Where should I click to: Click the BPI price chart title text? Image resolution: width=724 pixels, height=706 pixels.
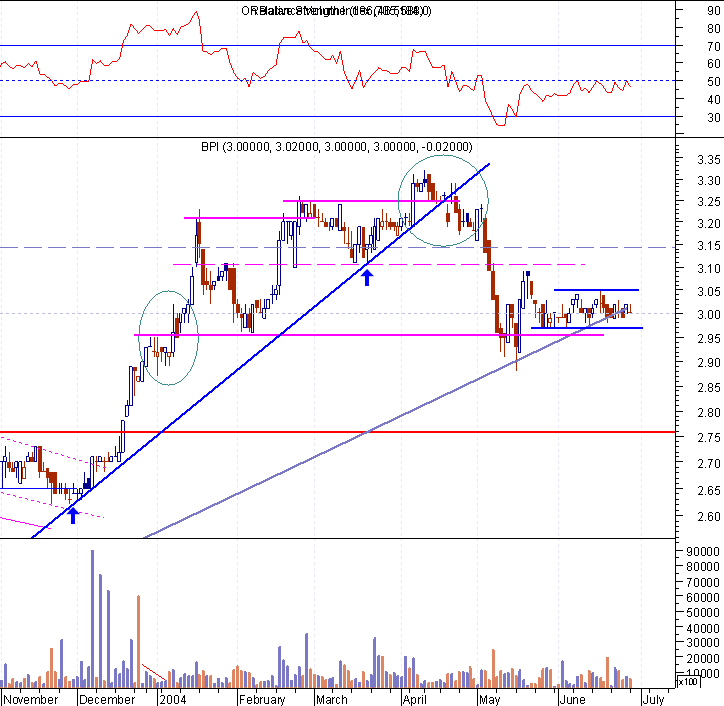pos(337,147)
